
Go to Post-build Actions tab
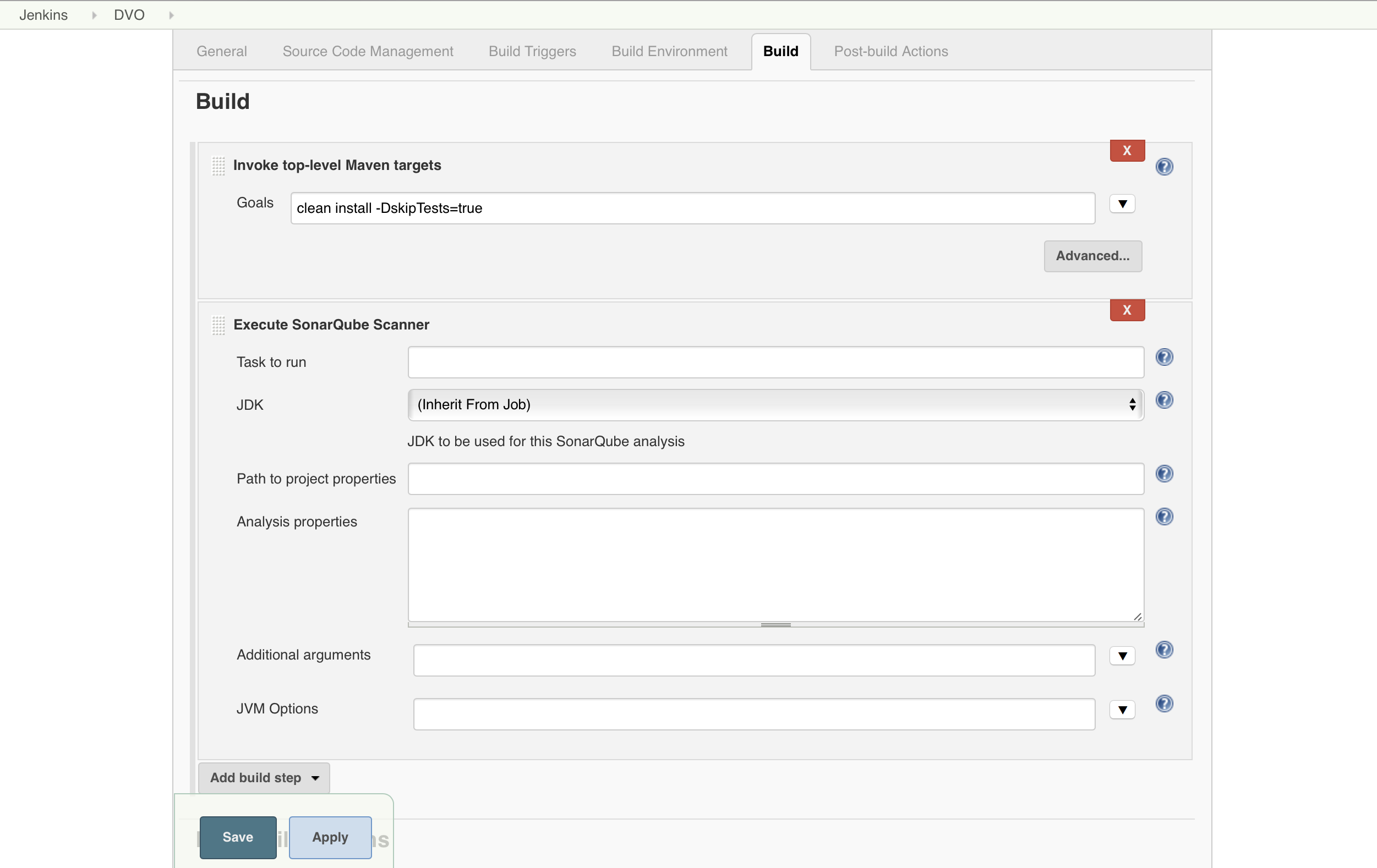pyautogui.click(x=890, y=51)
